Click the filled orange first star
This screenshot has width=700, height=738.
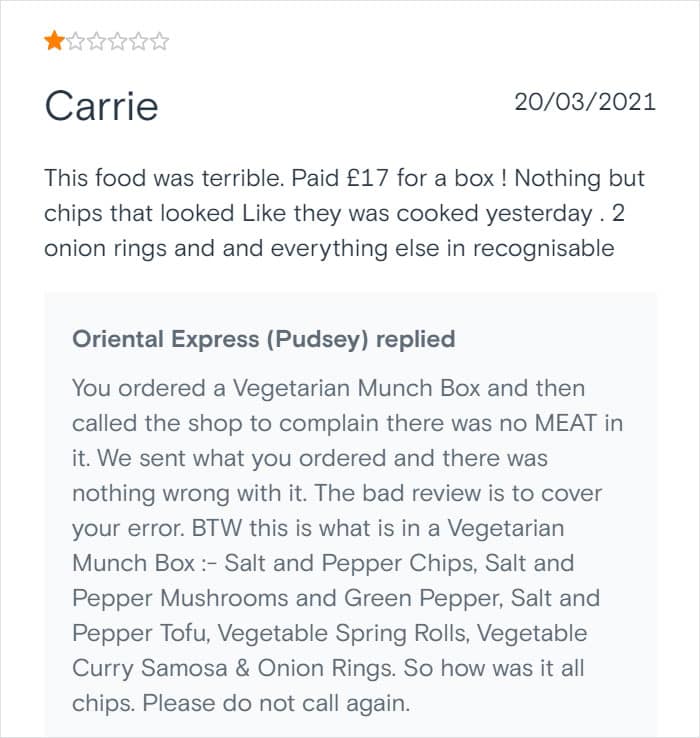click(55, 41)
